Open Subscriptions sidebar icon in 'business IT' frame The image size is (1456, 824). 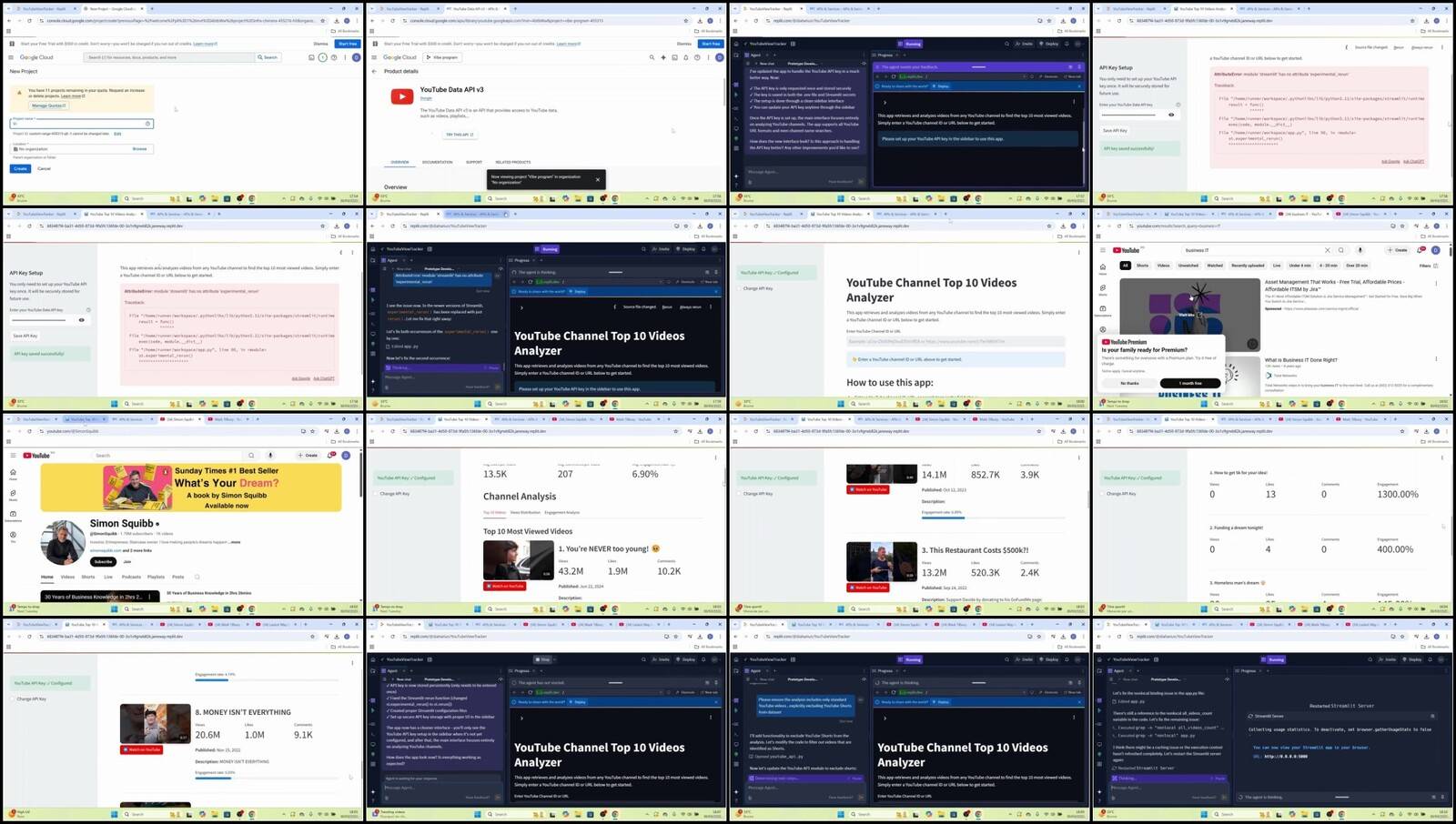tap(1103, 310)
